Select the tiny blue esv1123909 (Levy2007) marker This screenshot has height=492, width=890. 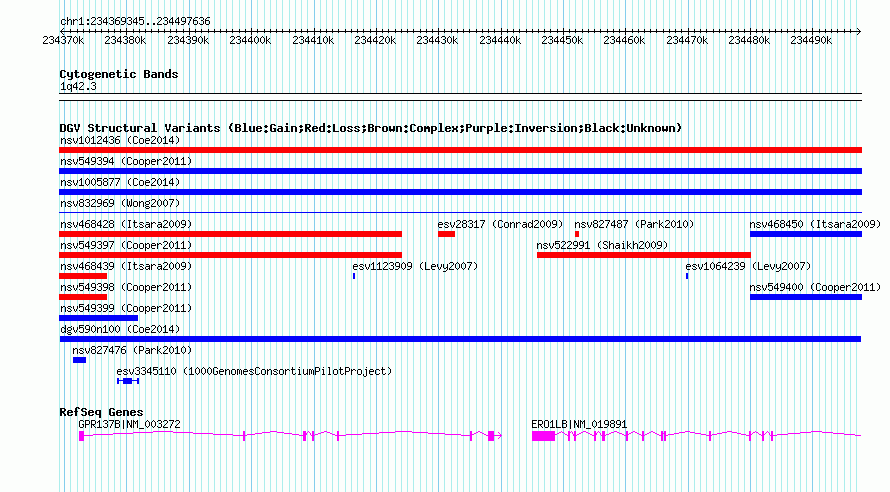coord(354,276)
